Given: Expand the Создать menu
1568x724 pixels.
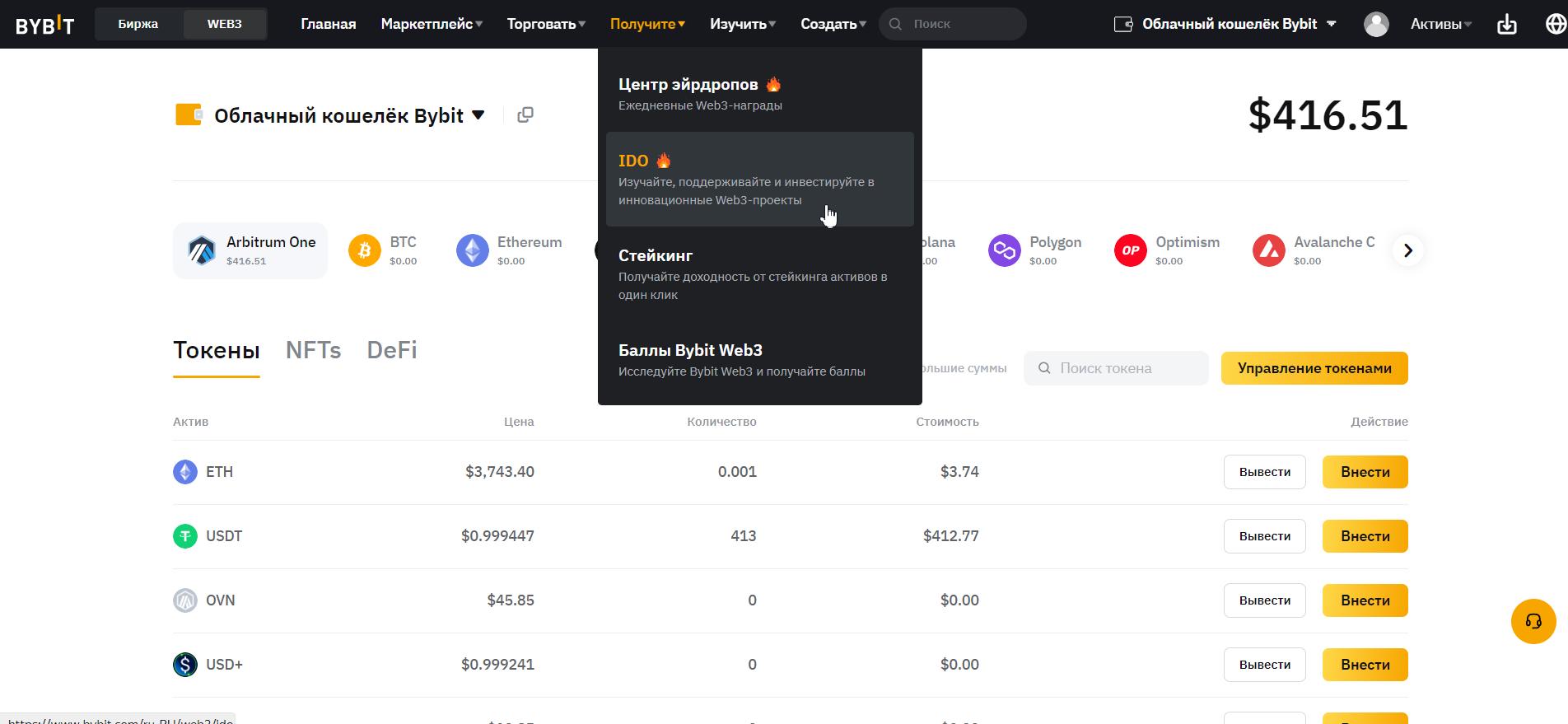Looking at the screenshot, I should pos(833,24).
